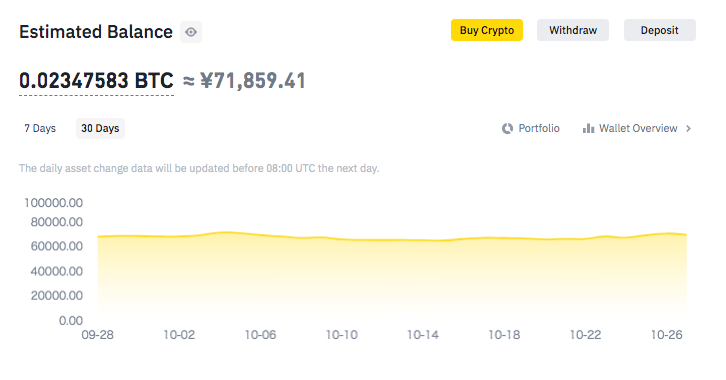The height and width of the screenshot is (380, 726).
Task: Open the Deposit page
Action: click(x=659, y=30)
